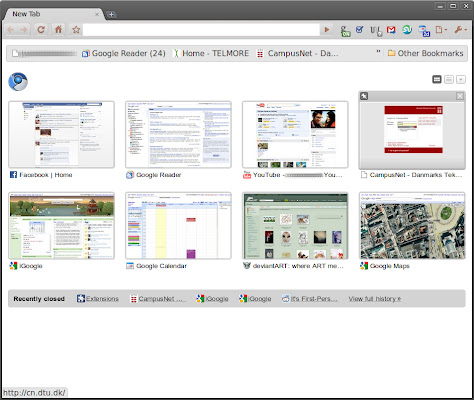This screenshot has height=400, width=474.
Task: Click iGoogle title under thumbnail
Action: tap(31, 266)
